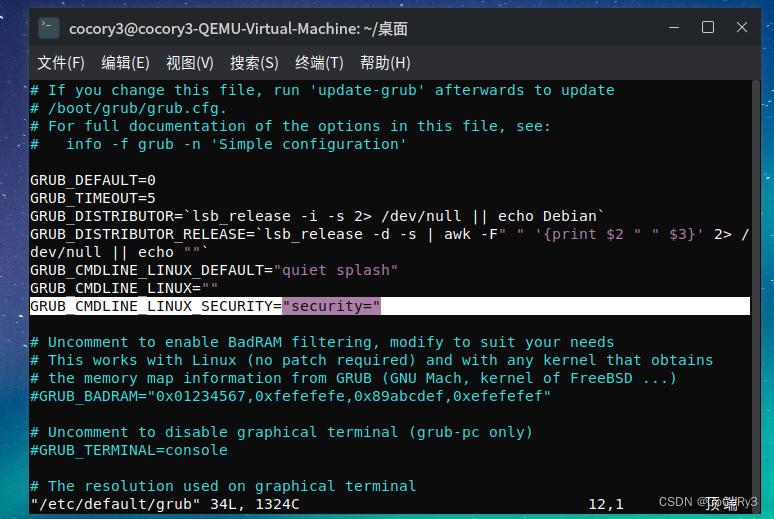Click the line GRUB_TIMEOUT=5
This screenshot has height=519, width=774.
[x=93, y=198]
